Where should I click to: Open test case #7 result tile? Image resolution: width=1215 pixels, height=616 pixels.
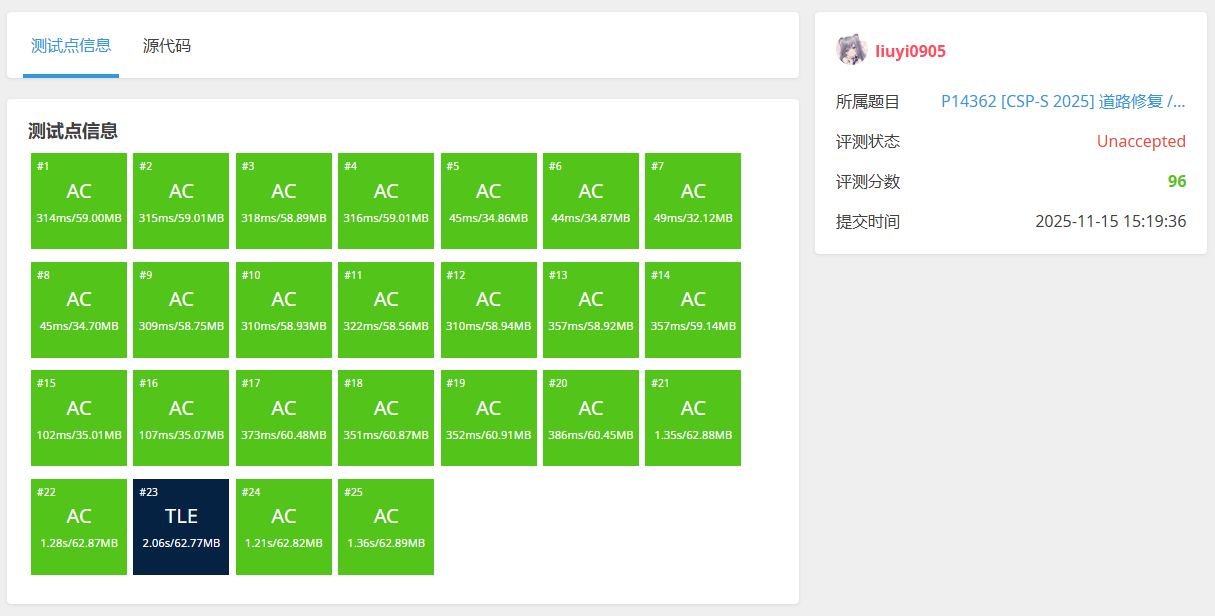pos(693,201)
